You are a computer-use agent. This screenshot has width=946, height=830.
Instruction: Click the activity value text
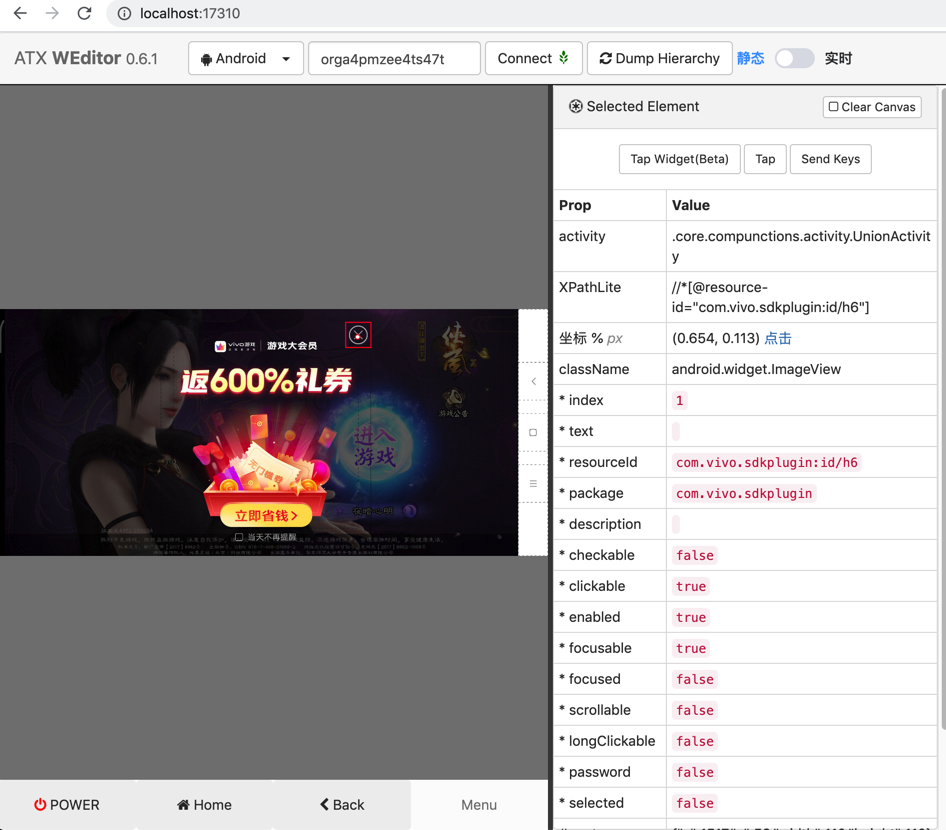[801, 246]
